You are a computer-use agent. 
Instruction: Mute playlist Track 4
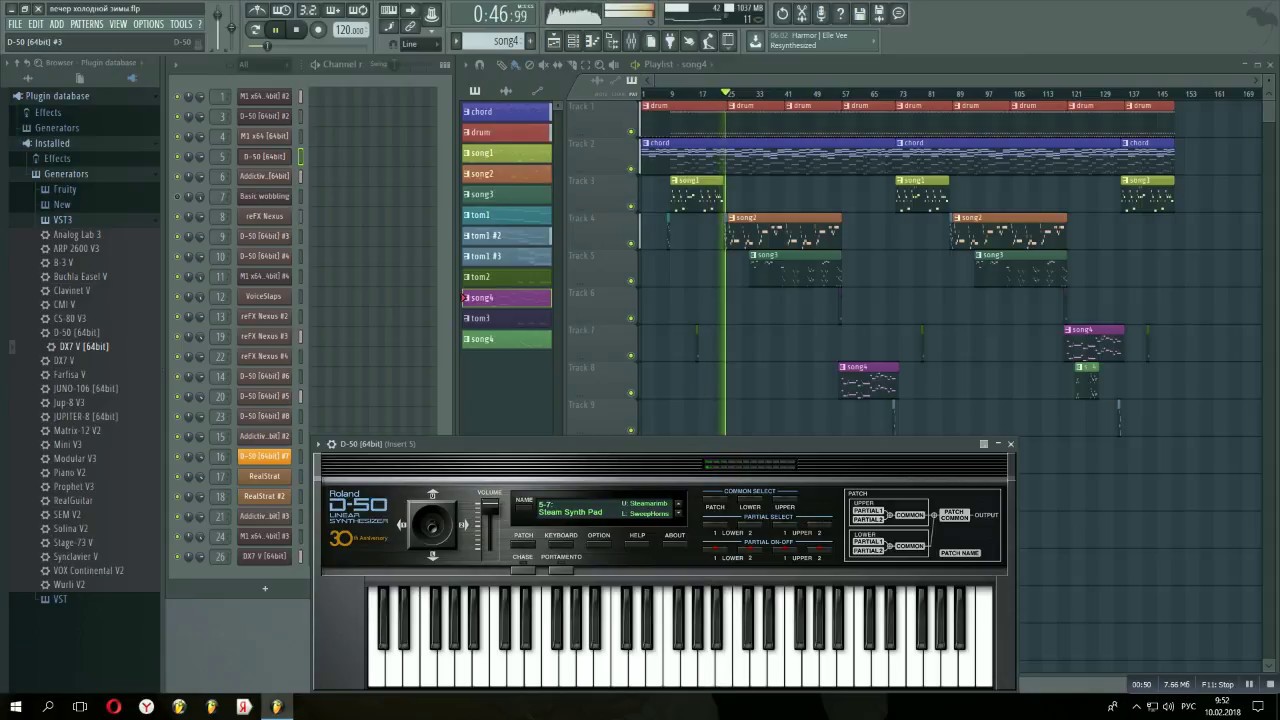[631, 243]
